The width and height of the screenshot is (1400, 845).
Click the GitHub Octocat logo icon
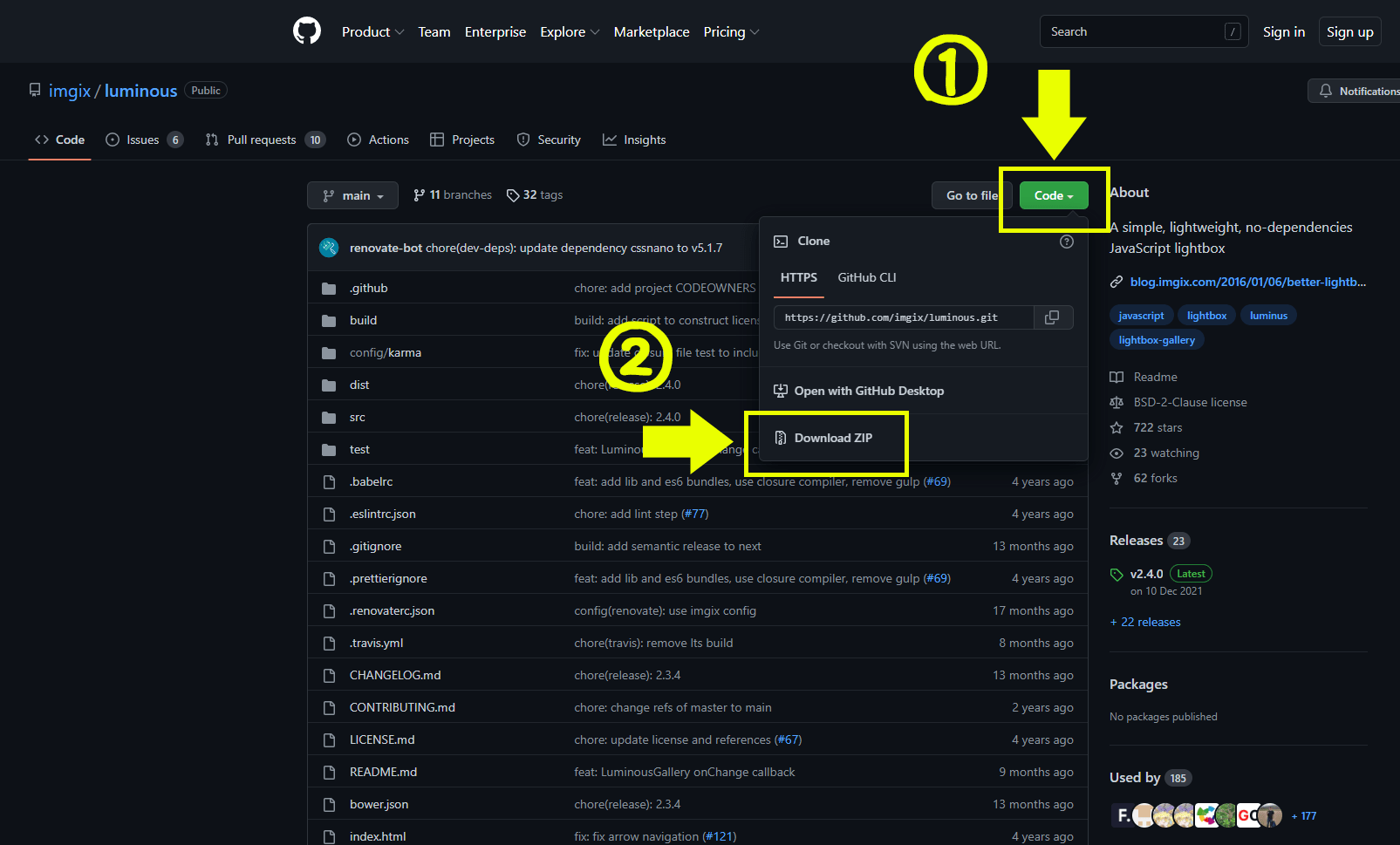point(307,31)
